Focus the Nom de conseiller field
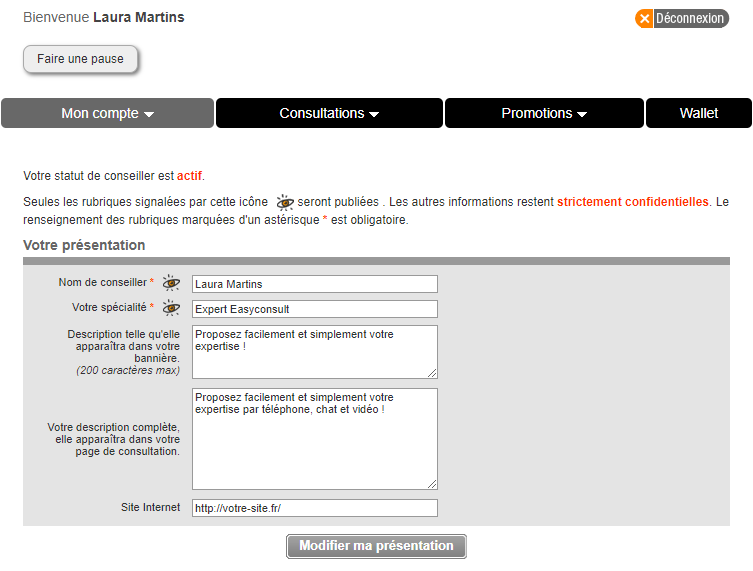Viewport: 753px width, 571px height. [x=315, y=284]
